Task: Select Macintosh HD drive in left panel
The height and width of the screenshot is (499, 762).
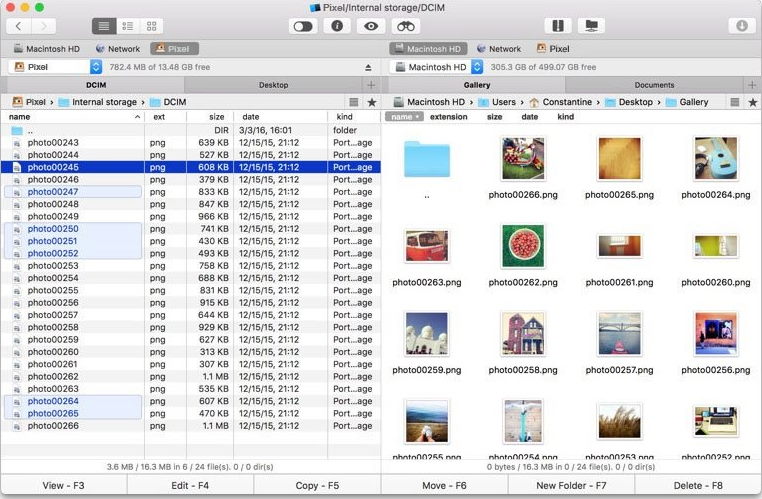Action: pyautogui.click(x=47, y=49)
